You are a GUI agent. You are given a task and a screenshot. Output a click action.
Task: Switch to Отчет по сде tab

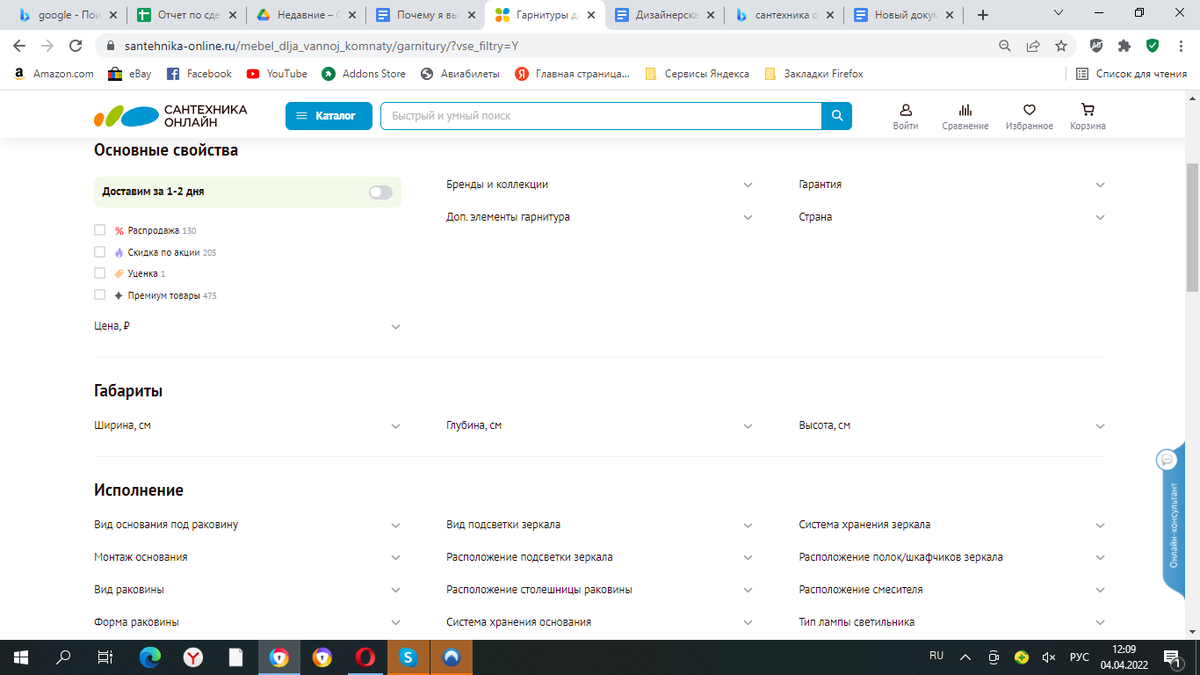click(x=185, y=15)
